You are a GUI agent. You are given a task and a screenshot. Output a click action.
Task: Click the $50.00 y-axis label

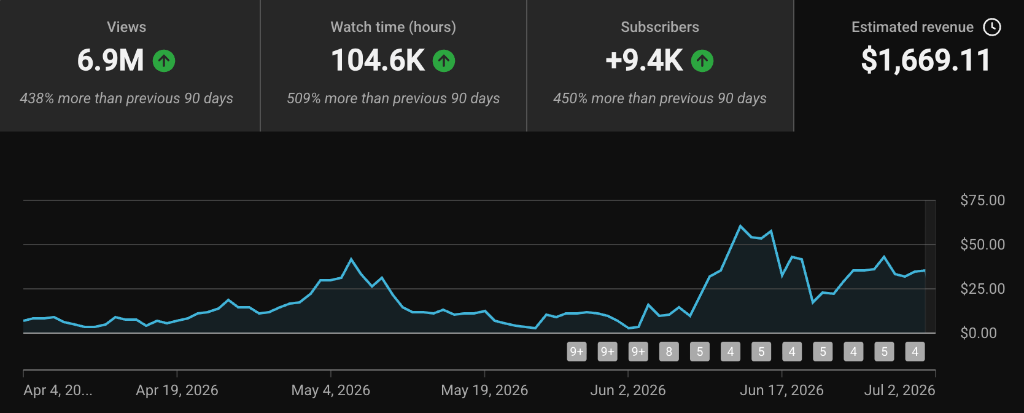[x=983, y=244]
